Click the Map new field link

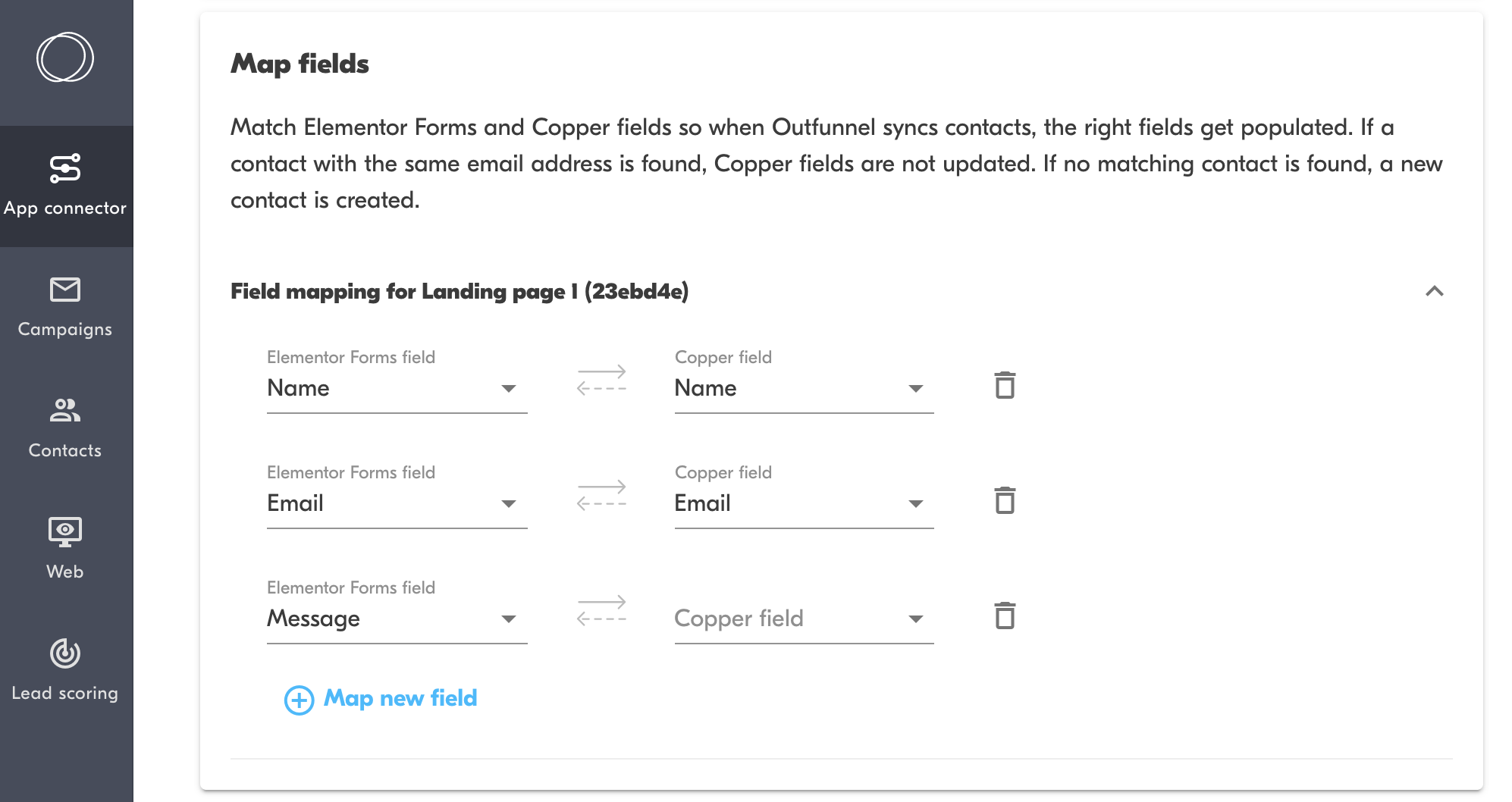click(400, 698)
